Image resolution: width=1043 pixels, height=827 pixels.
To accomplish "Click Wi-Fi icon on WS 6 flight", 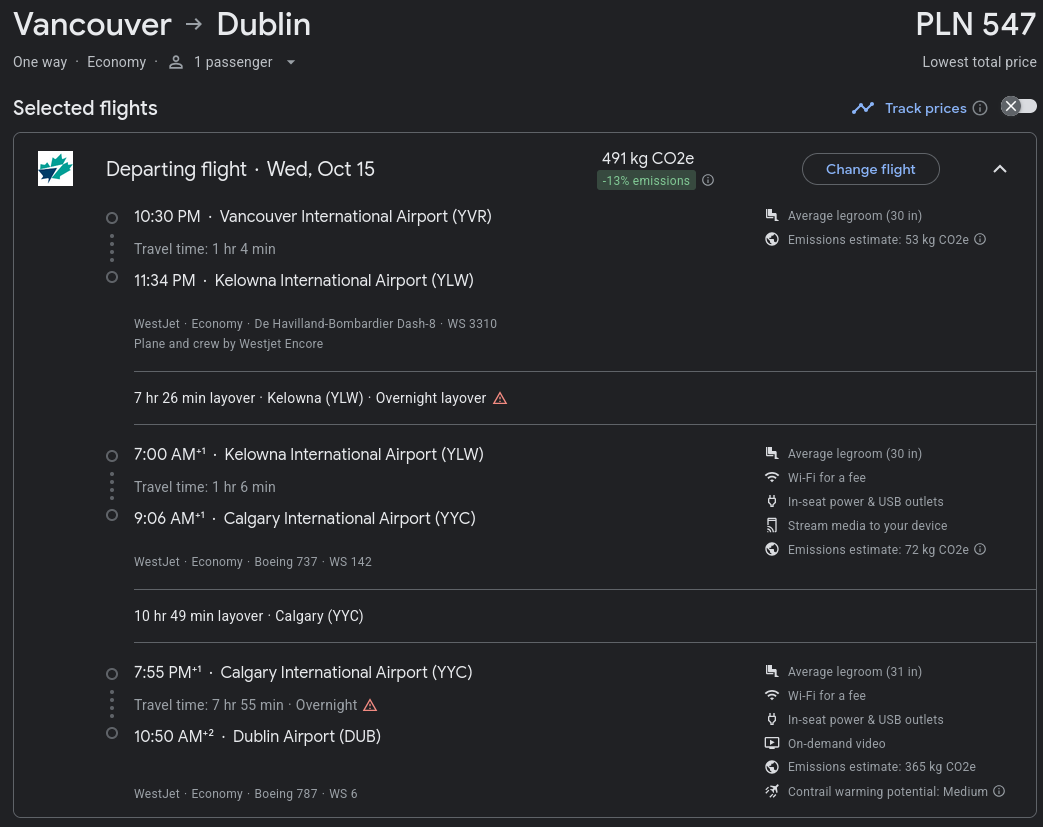I will pos(772,695).
